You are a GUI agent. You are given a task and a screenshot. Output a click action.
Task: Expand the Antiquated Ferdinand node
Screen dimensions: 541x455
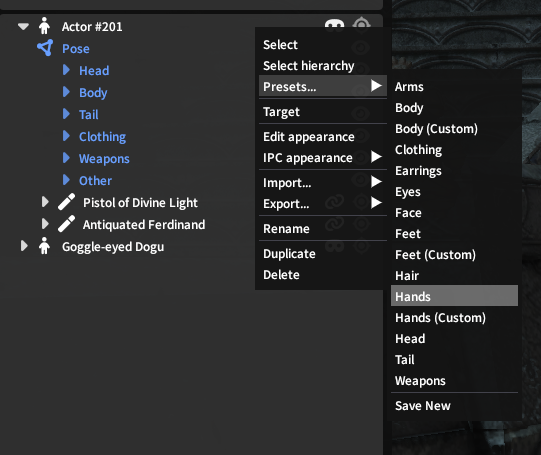click(45, 224)
